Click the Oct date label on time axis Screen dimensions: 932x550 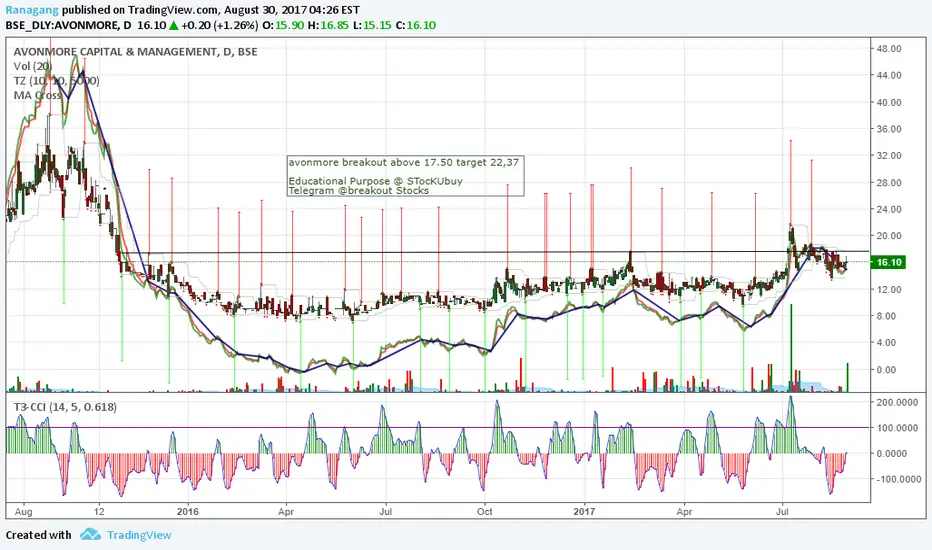click(x=484, y=511)
